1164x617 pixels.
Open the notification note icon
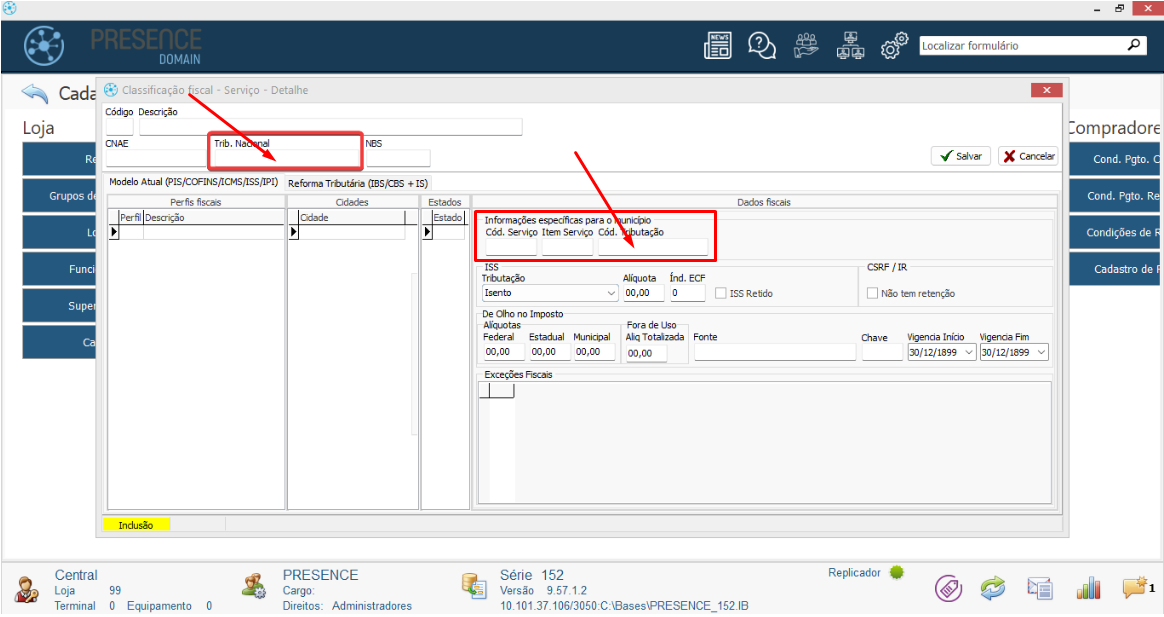(1134, 589)
